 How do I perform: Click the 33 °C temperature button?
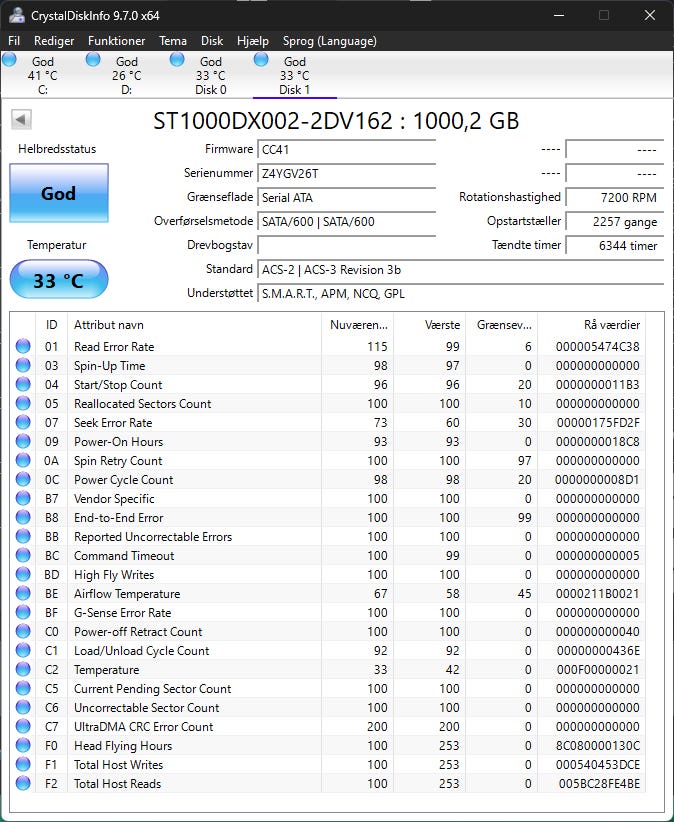[x=58, y=280]
